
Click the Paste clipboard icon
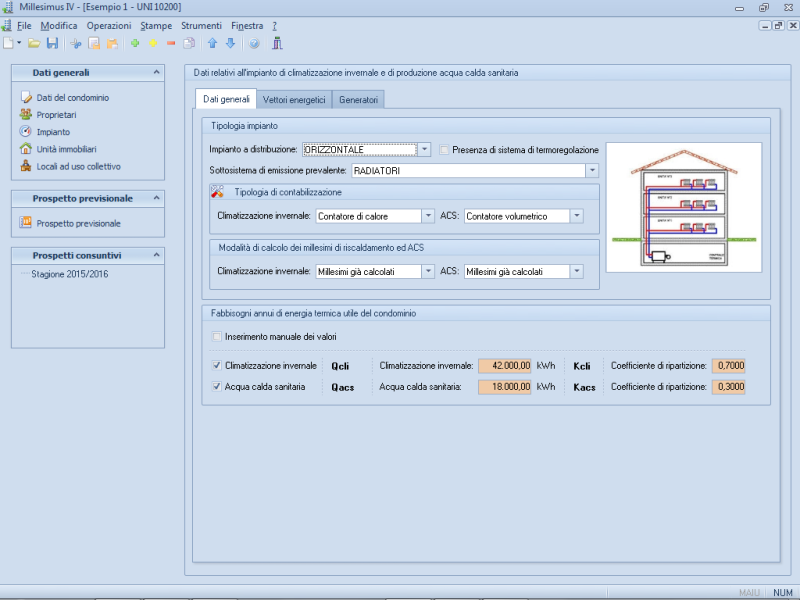coord(112,43)
